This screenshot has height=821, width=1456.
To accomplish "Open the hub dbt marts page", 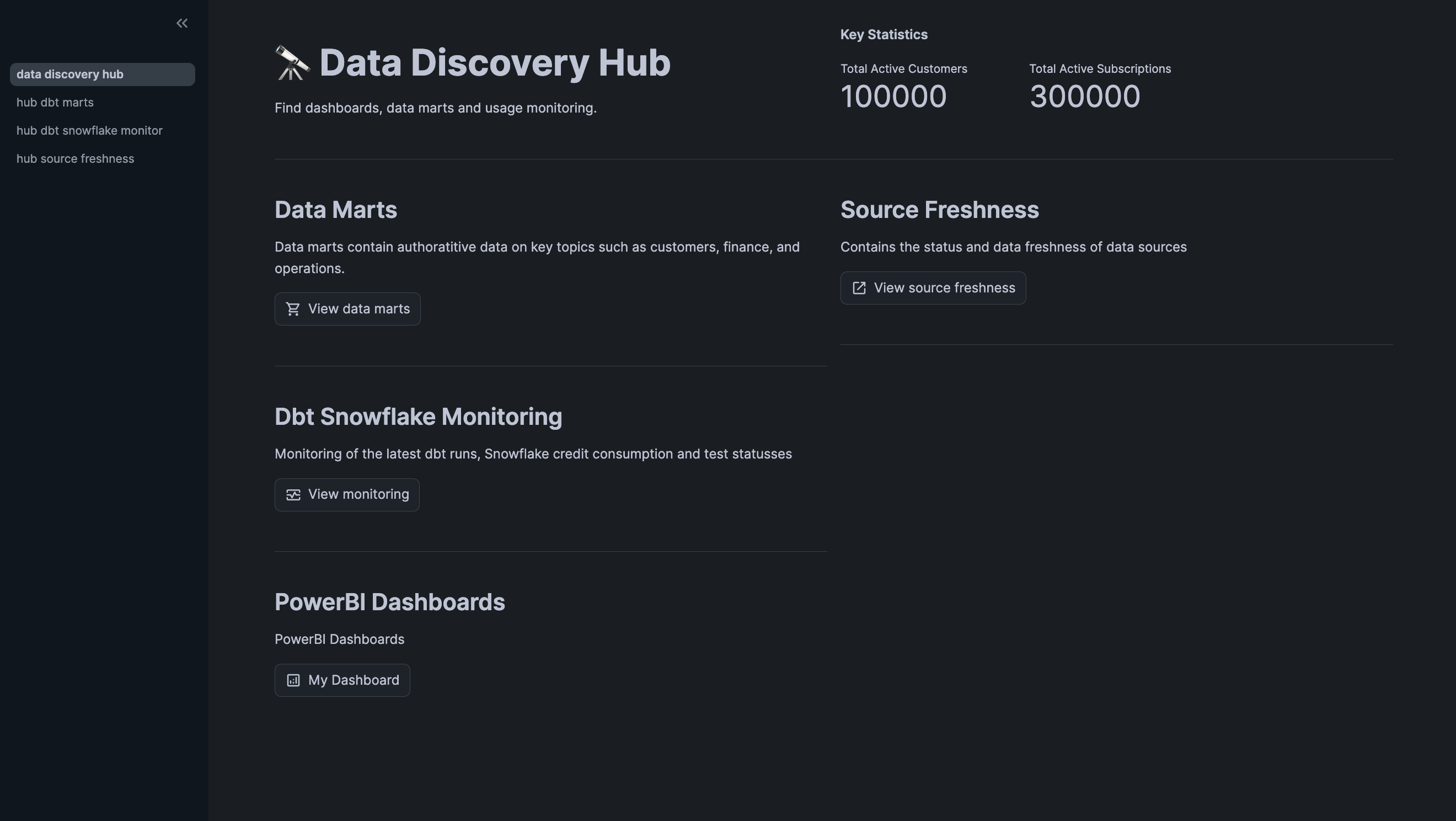I will click(x=55, y=102).
